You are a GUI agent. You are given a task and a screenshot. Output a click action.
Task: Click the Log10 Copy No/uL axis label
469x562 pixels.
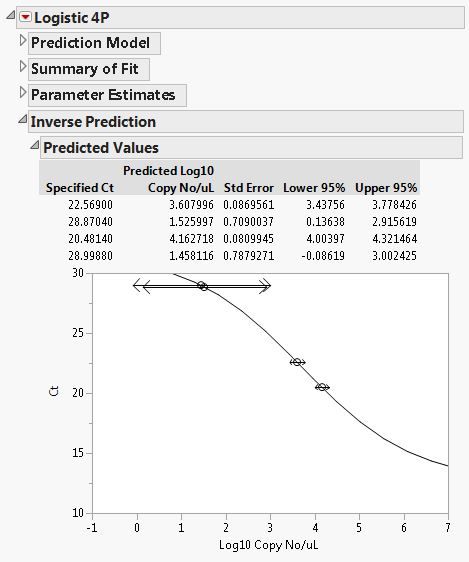coord(268,545)
